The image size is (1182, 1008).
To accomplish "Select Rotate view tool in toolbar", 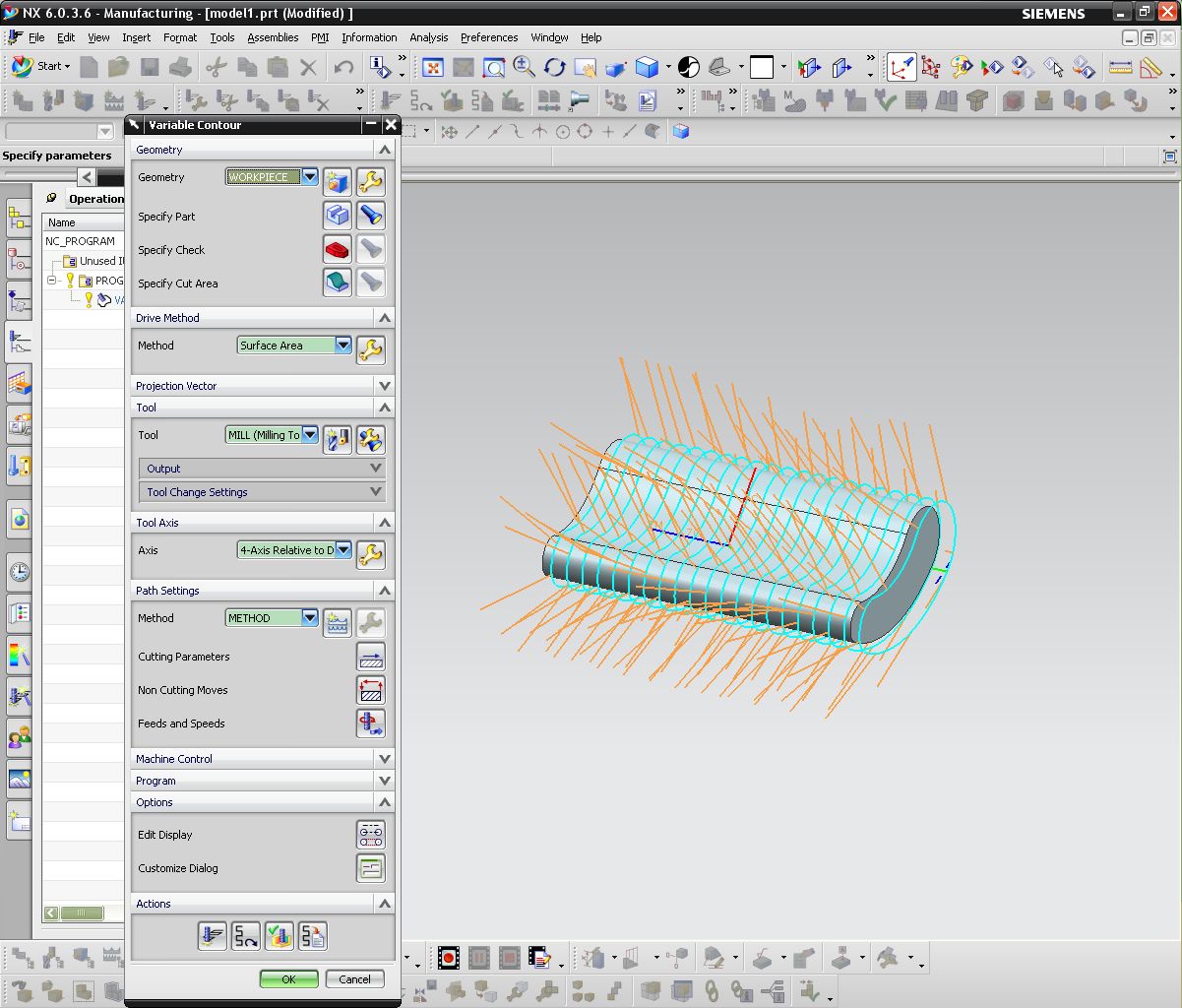I will (x=554, y=67).
